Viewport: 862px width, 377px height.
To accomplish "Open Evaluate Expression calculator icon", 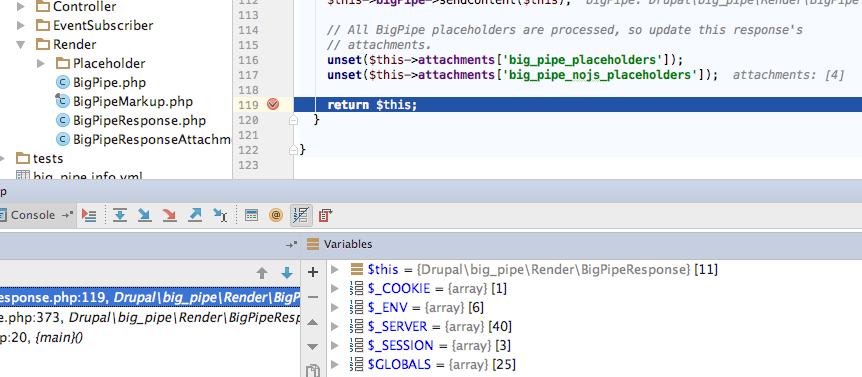I will [x=251, y=215].
